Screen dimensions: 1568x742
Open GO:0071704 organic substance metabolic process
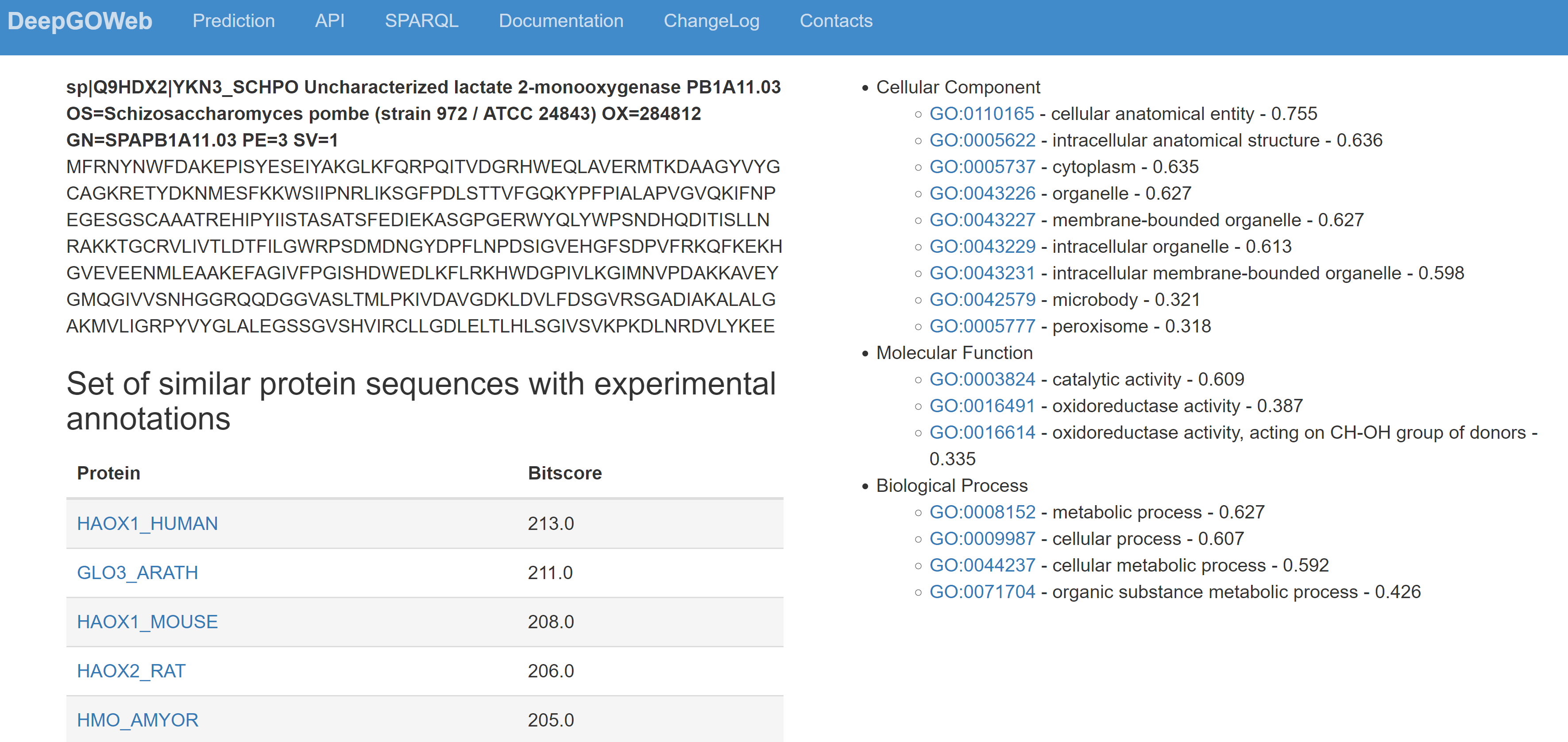click(982, 591)
